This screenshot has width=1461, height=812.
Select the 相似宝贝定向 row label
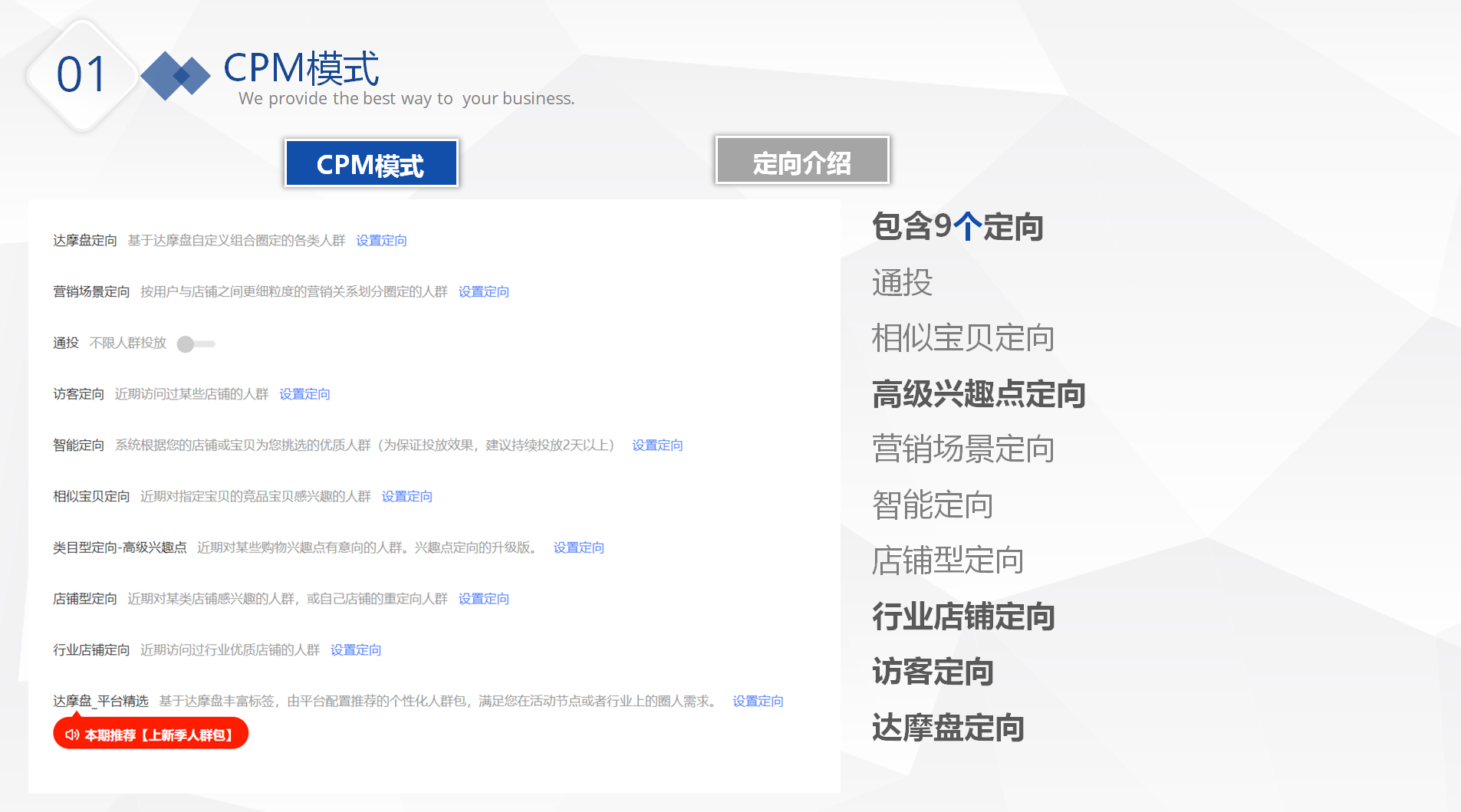pyautogui.click(x=91, y=497)
